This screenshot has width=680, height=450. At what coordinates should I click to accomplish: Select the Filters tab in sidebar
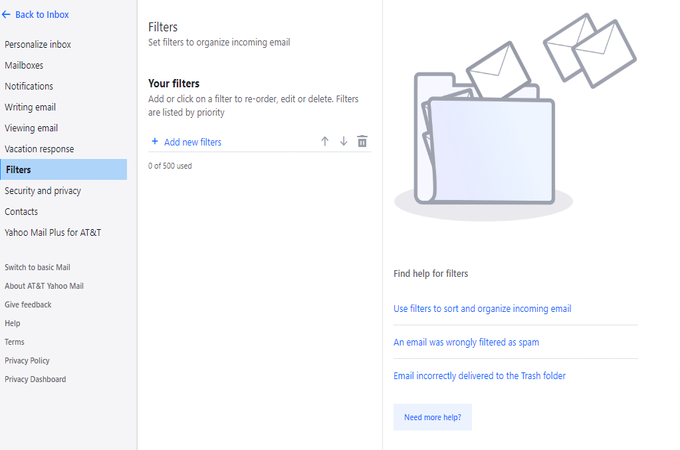point(64,170)
